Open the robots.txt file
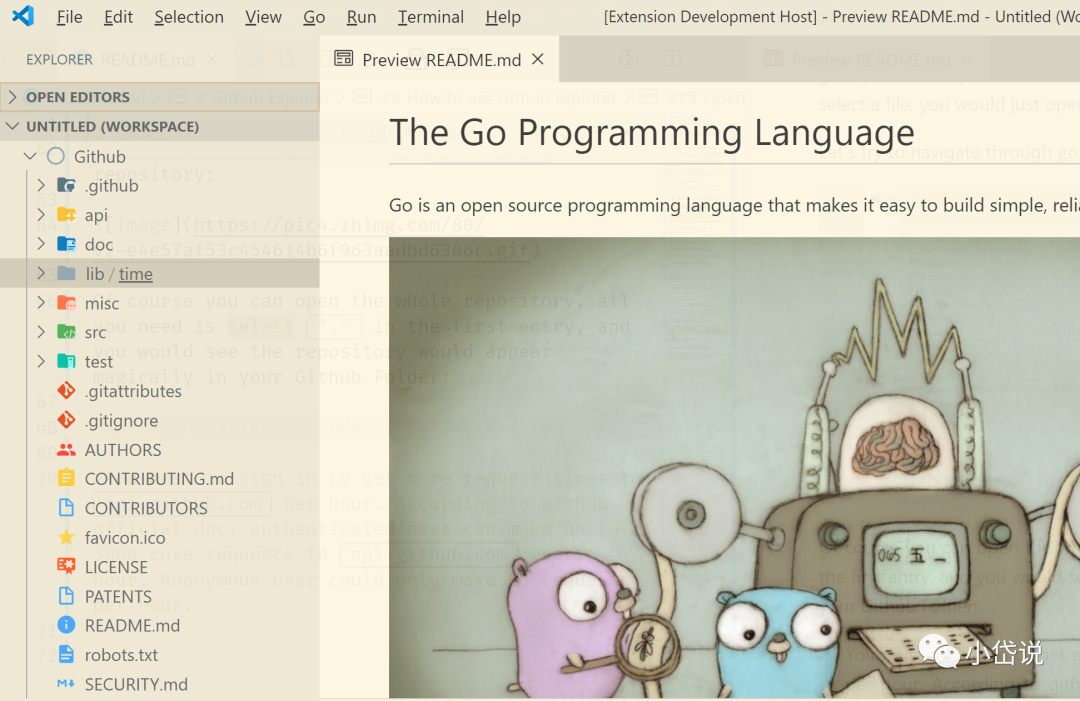The height and width of the screenshot is (701, 1080). pyautogui.click(x=121, y=656)
